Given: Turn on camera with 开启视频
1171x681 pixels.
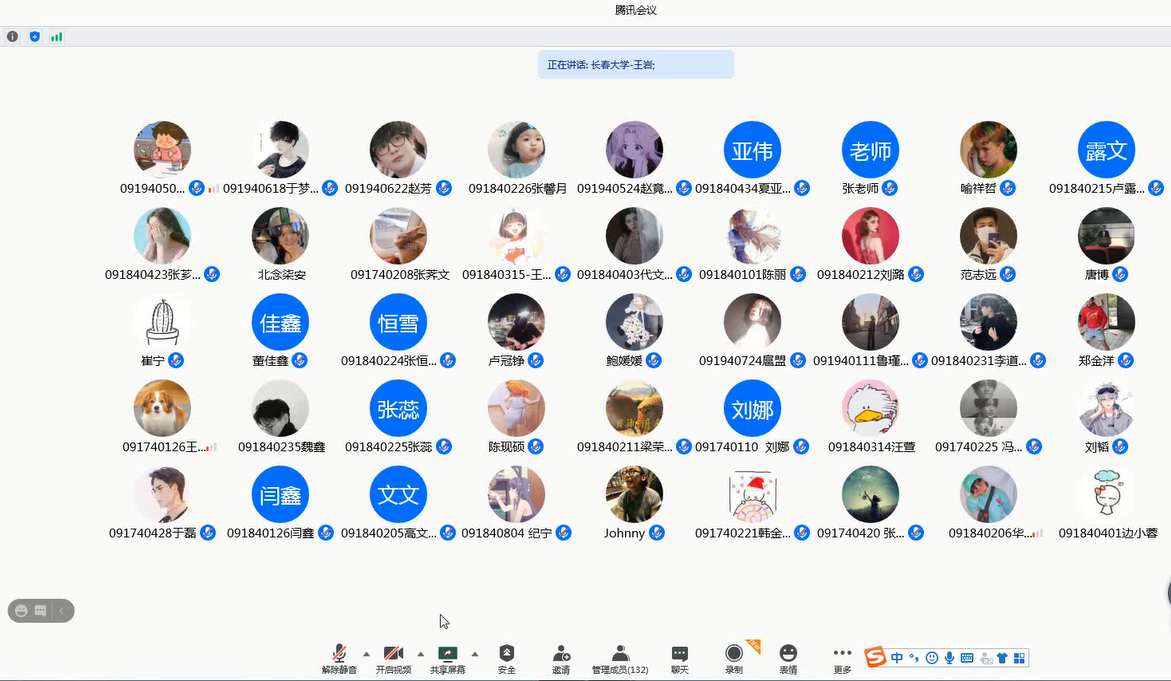Looking at the screenshot, I should click(393, 656).
